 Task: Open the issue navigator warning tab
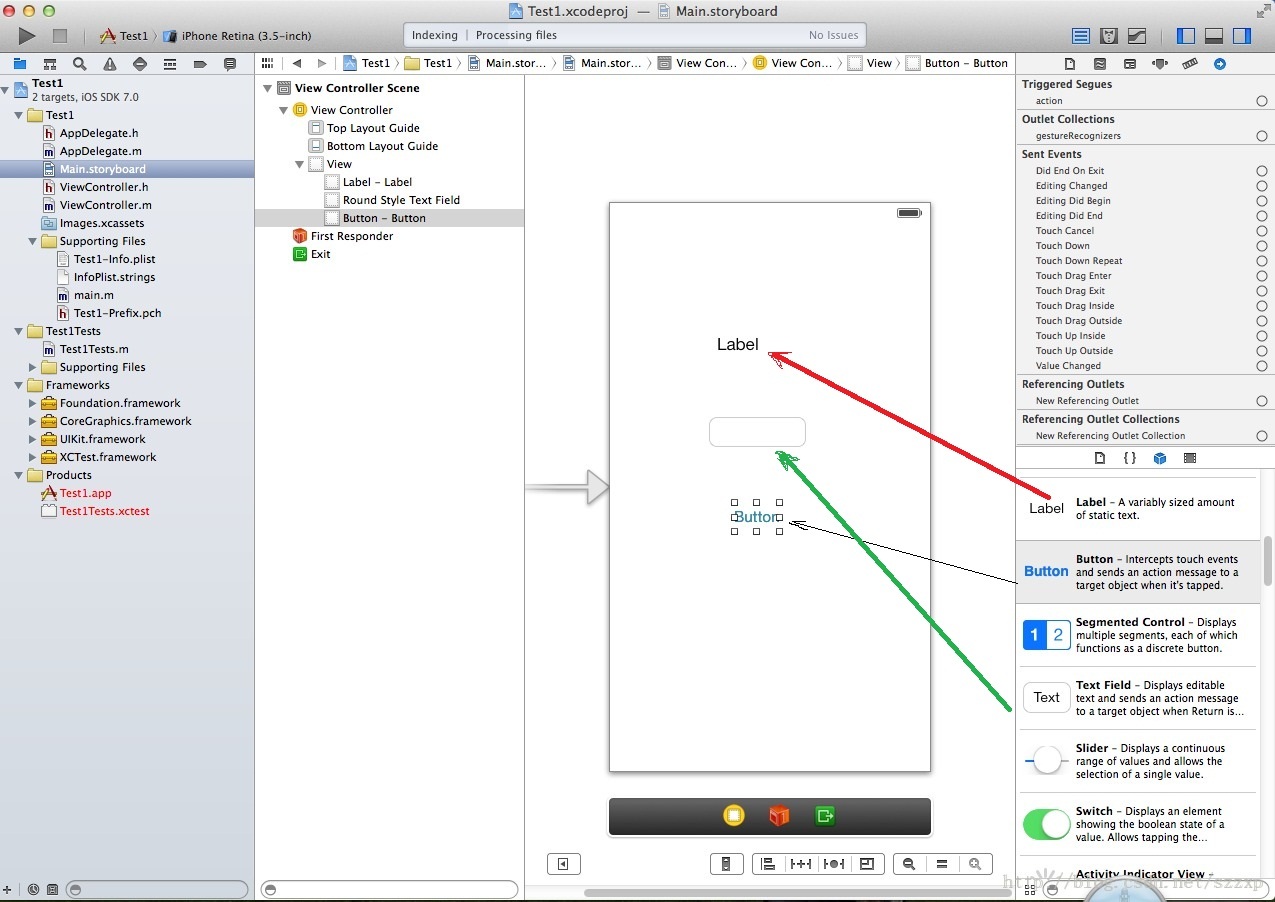point(110,64)
